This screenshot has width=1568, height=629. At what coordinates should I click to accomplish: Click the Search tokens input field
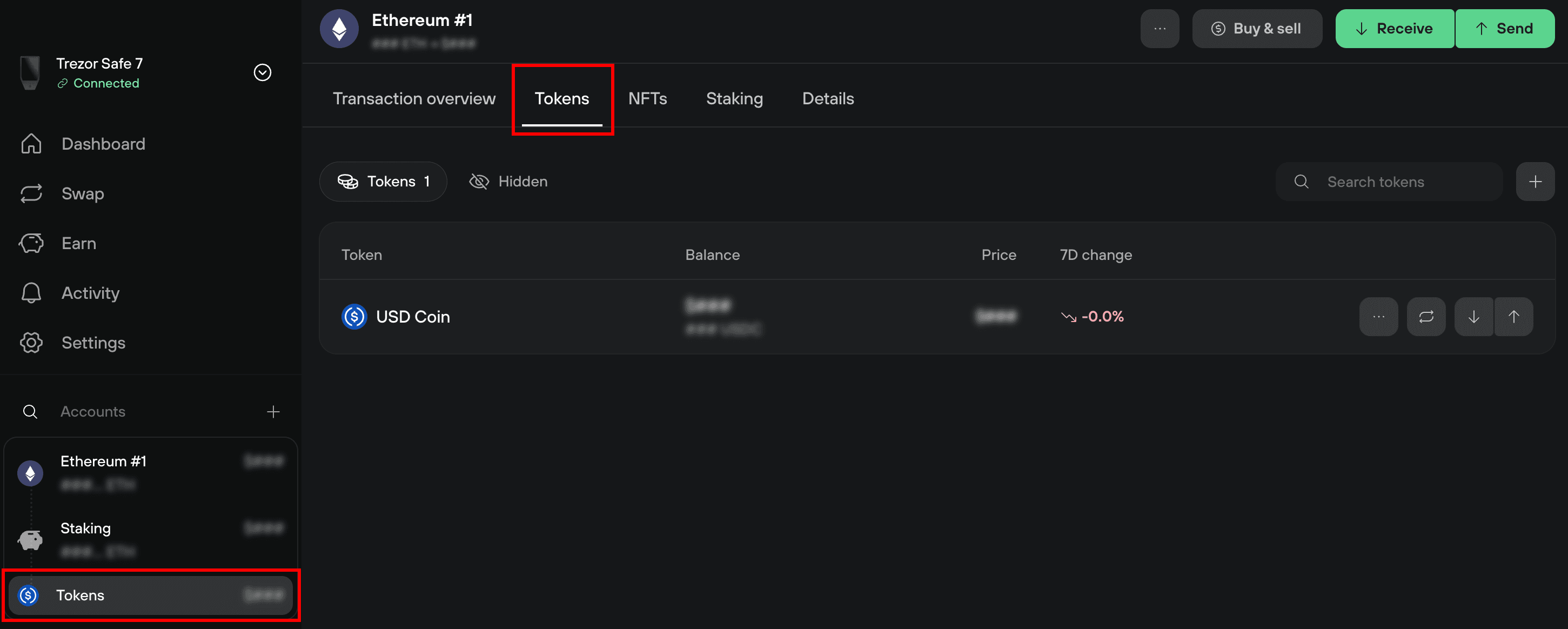pos(1389,182)
